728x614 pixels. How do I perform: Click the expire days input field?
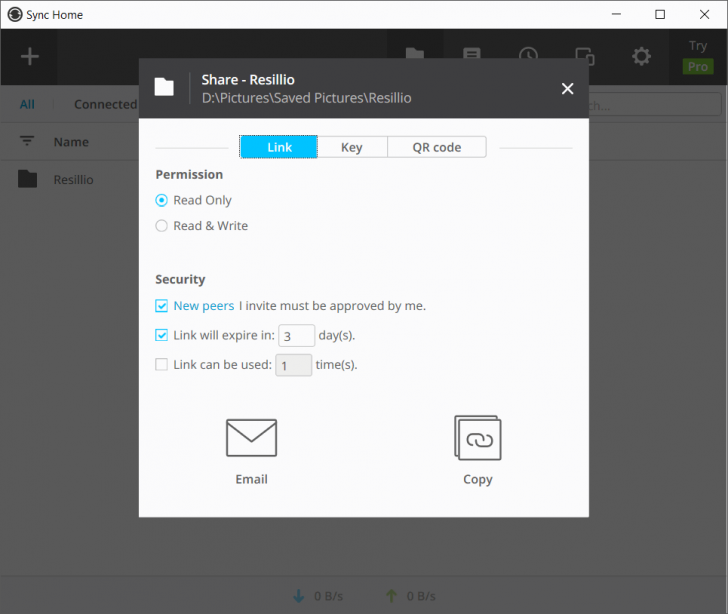pyautogui.click(x=297, y=335)
